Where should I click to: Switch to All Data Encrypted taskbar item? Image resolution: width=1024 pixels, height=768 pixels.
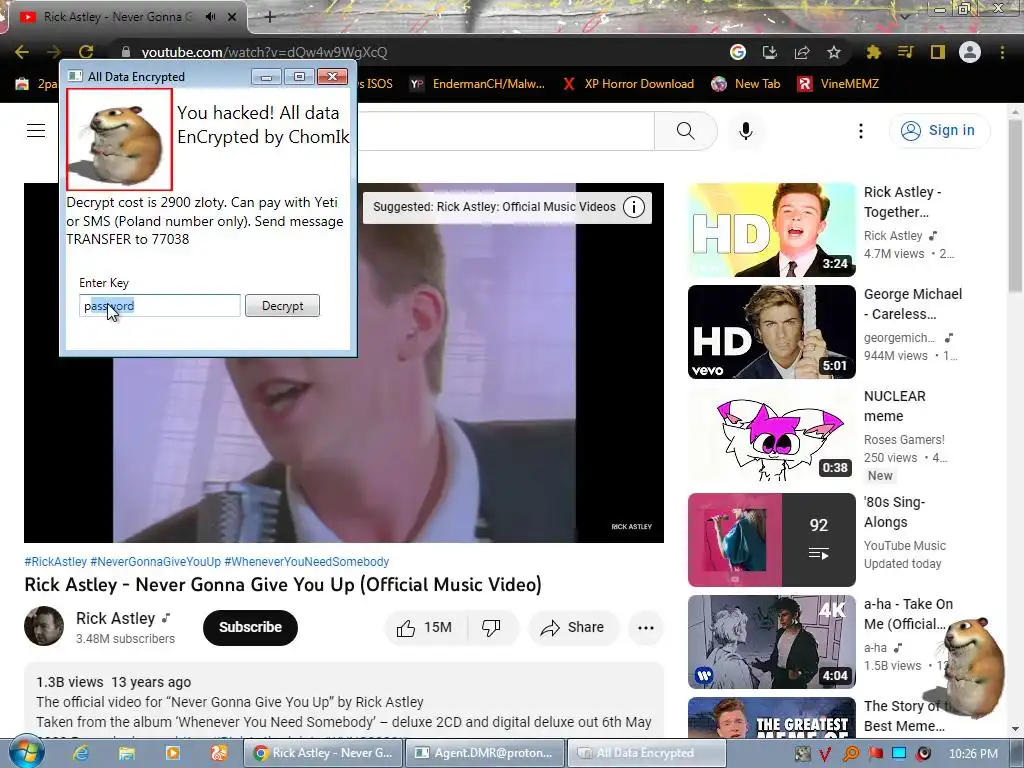click(646, 753)
